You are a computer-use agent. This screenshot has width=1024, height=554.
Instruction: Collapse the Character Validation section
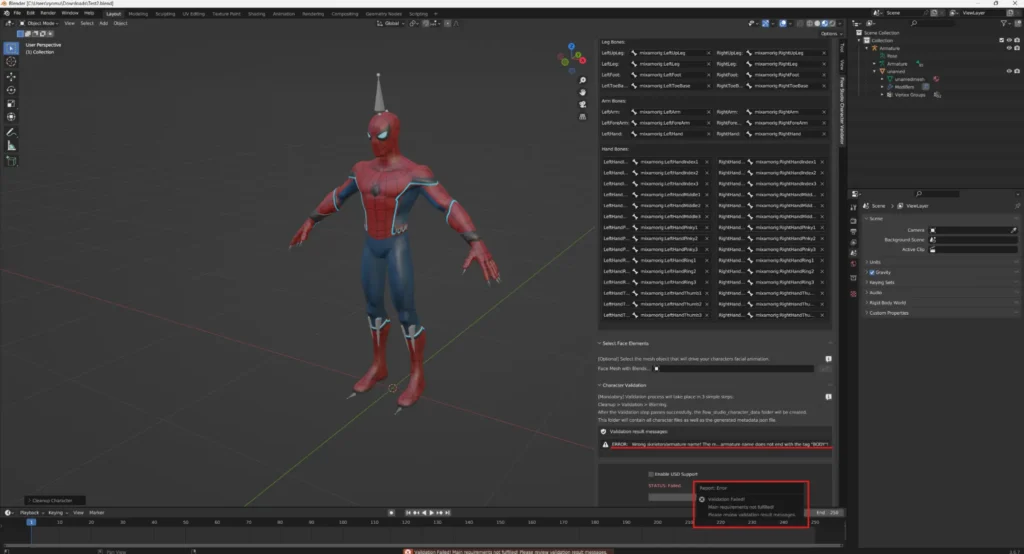[x=624, y=385]
